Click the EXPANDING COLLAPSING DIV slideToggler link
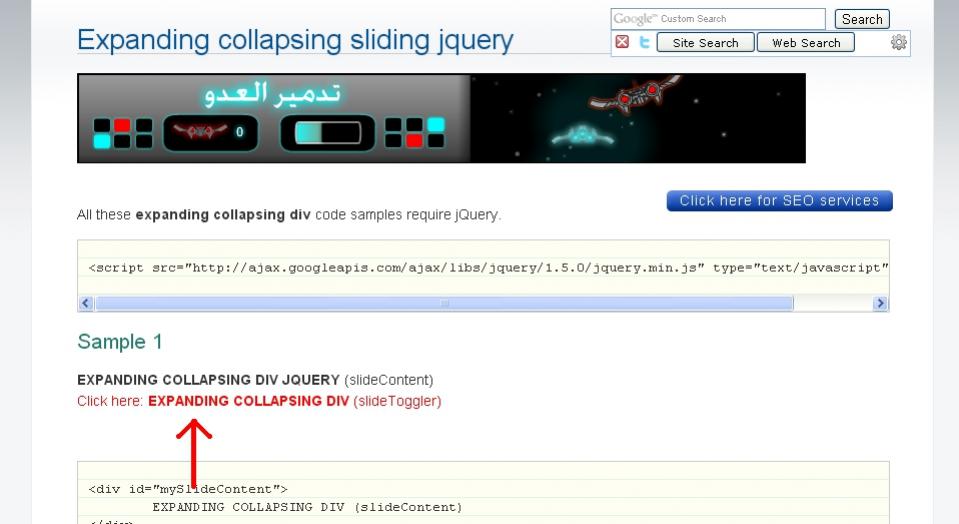 pos(295,401)
